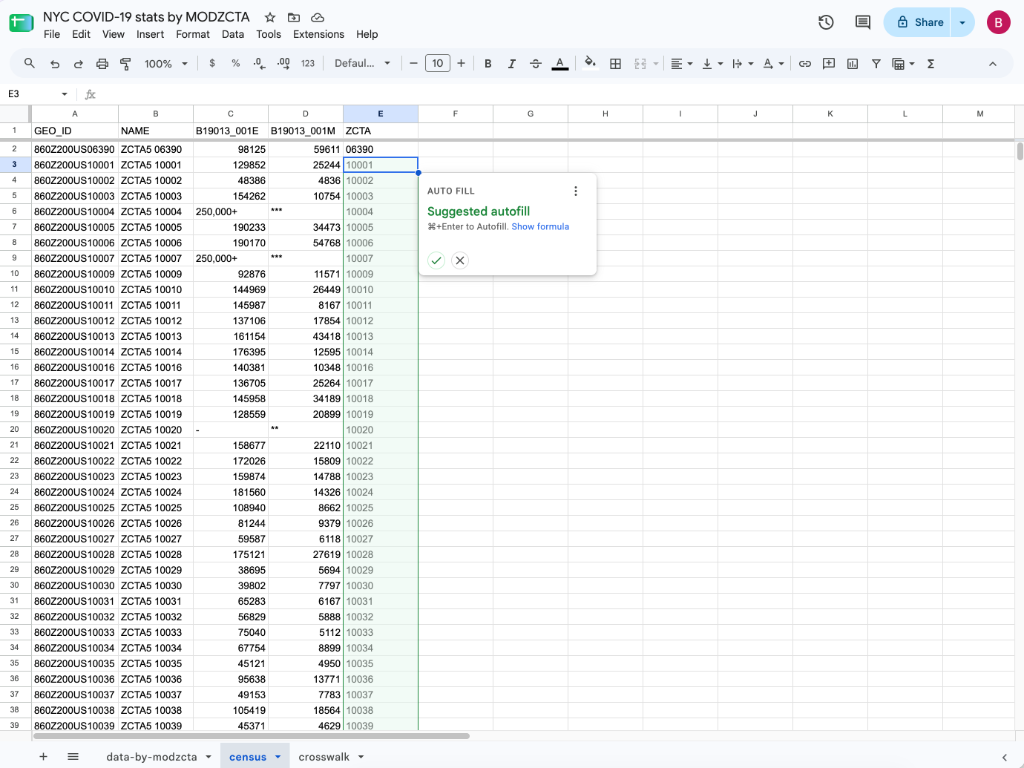Open text color picker

click(x=560, y=63)
